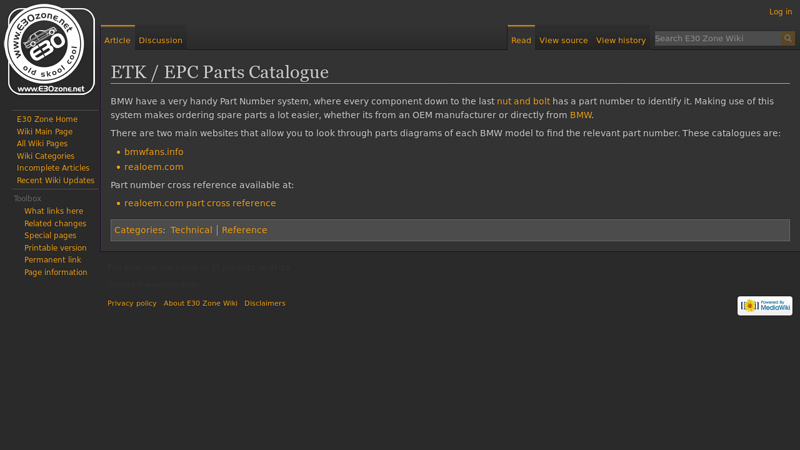
Task: Open Wiki Categories in sidebar
Action: point(45,156)
